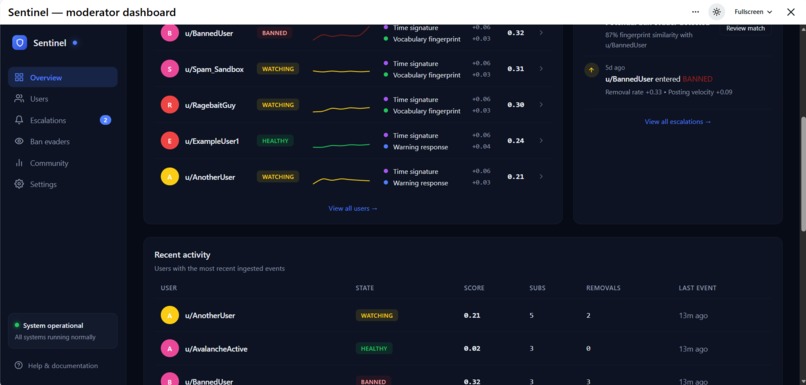Click the View all users link
The width and height of the screenshot is (806, 385).
[x=353, y=209]
